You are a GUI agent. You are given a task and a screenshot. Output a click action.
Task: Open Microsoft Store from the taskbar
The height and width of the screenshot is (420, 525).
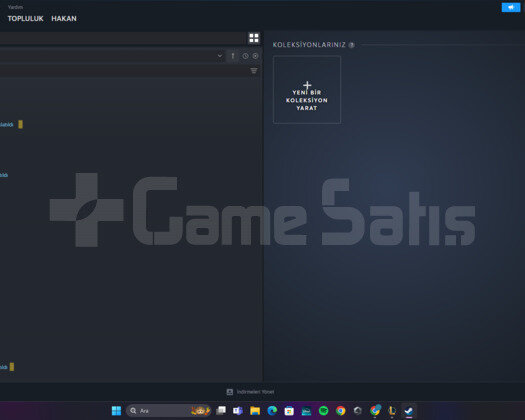(x=289, y=411)
